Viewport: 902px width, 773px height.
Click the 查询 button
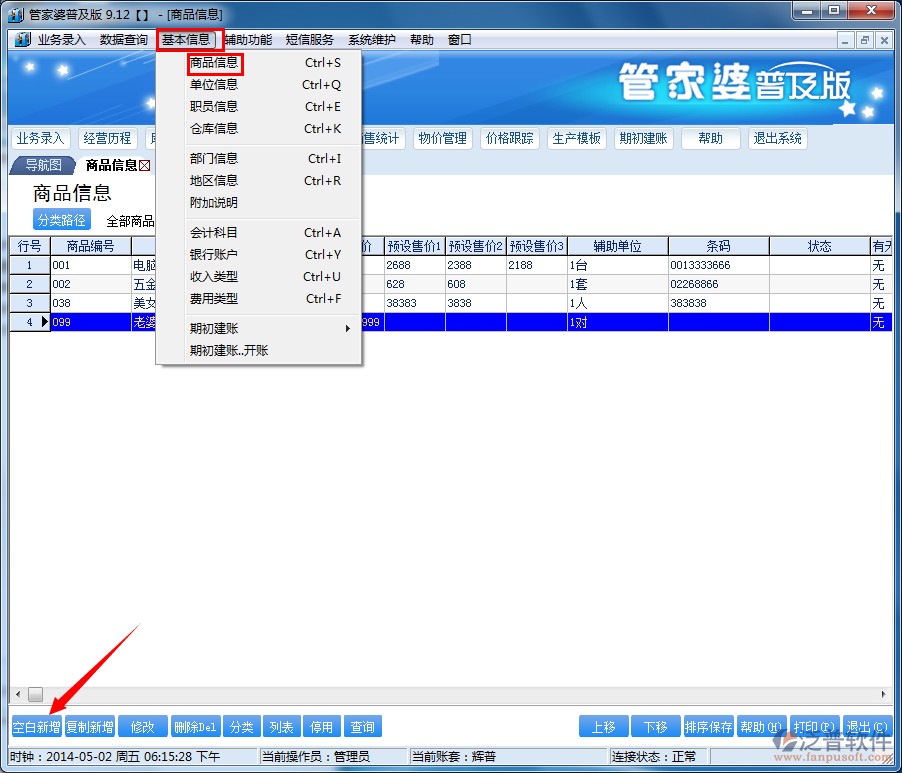[x=362, y=727]
